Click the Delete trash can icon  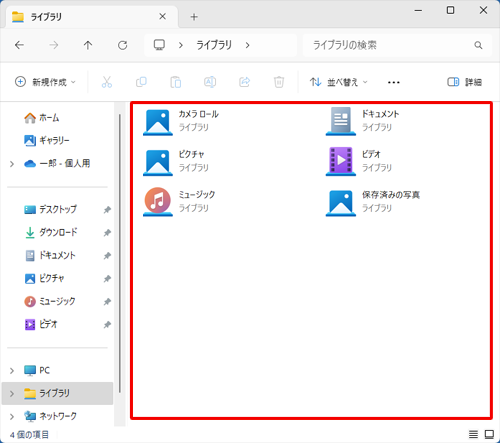(279, 82)
